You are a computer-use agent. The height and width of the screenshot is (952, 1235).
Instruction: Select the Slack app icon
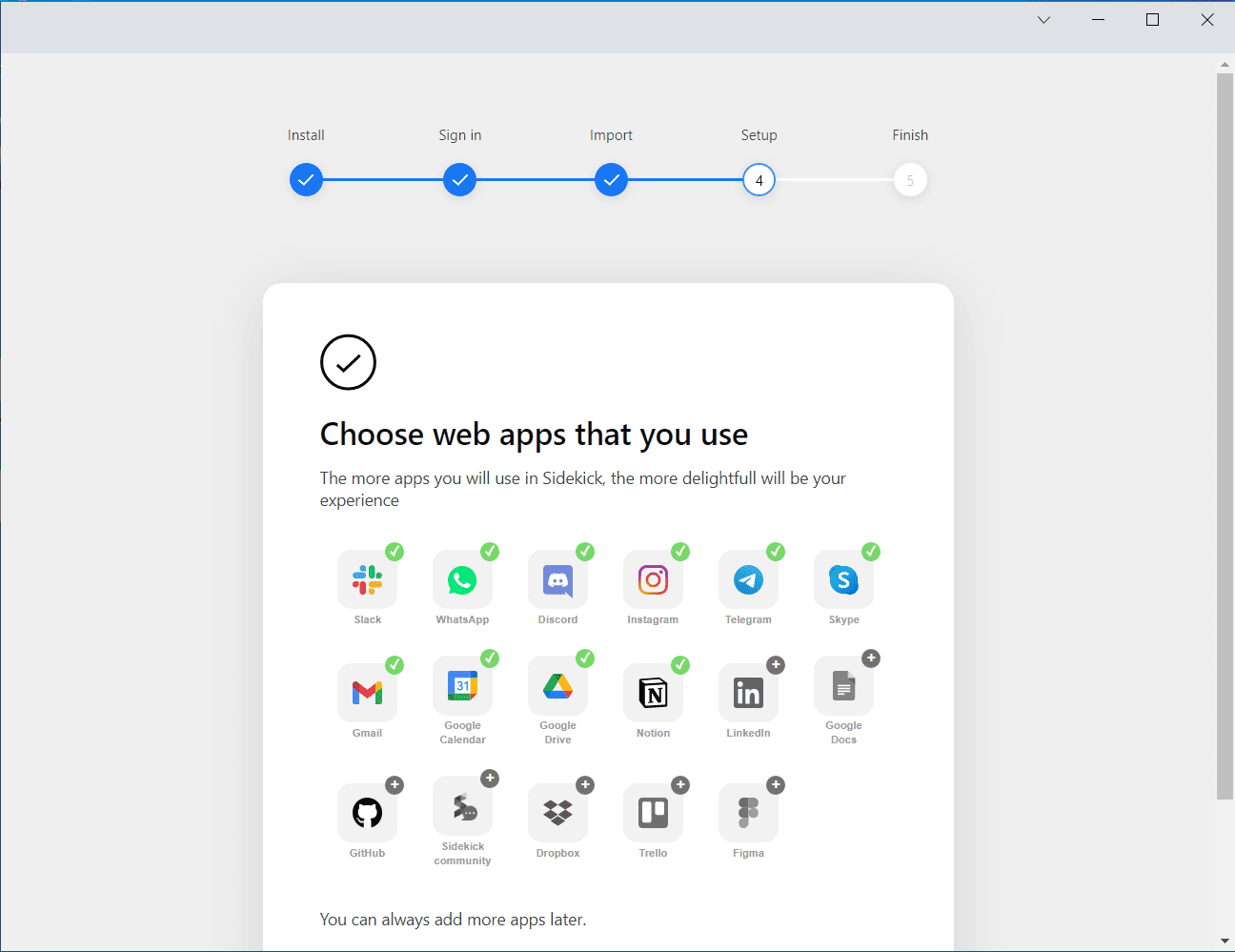367,579
